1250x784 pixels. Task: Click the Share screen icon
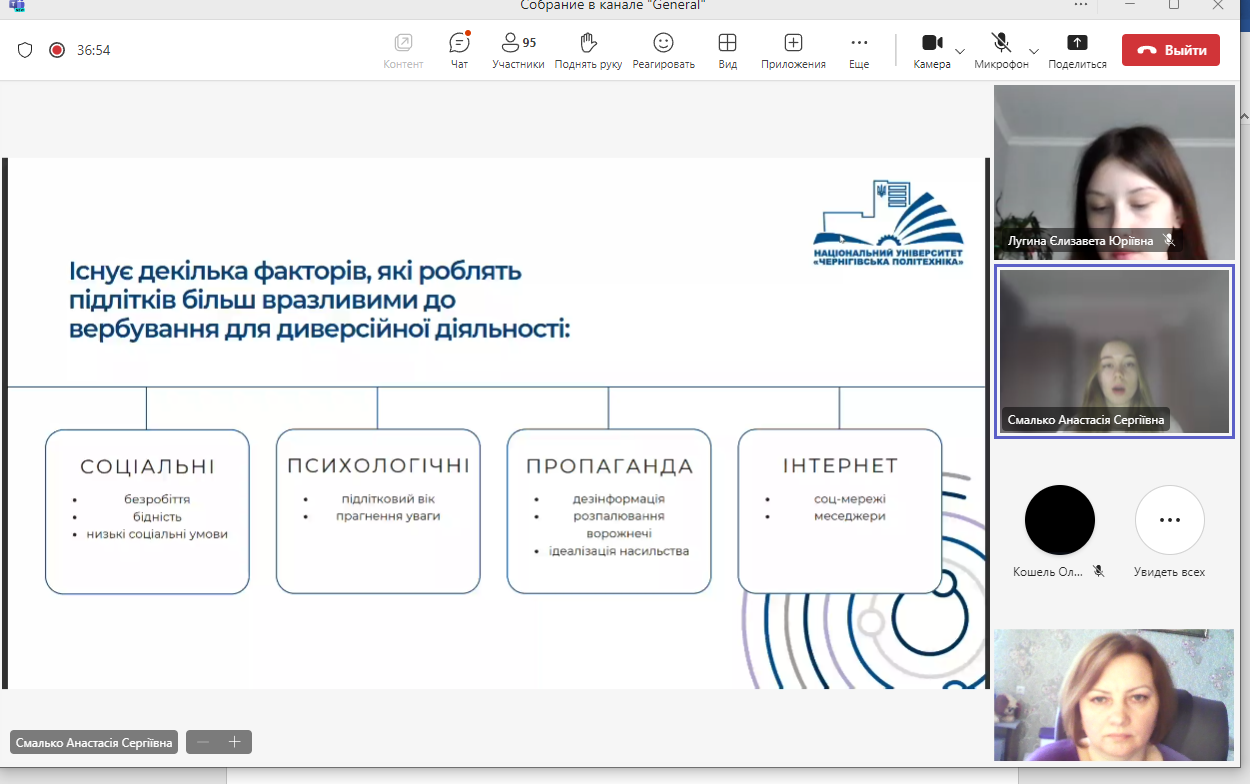point(1077,44)
